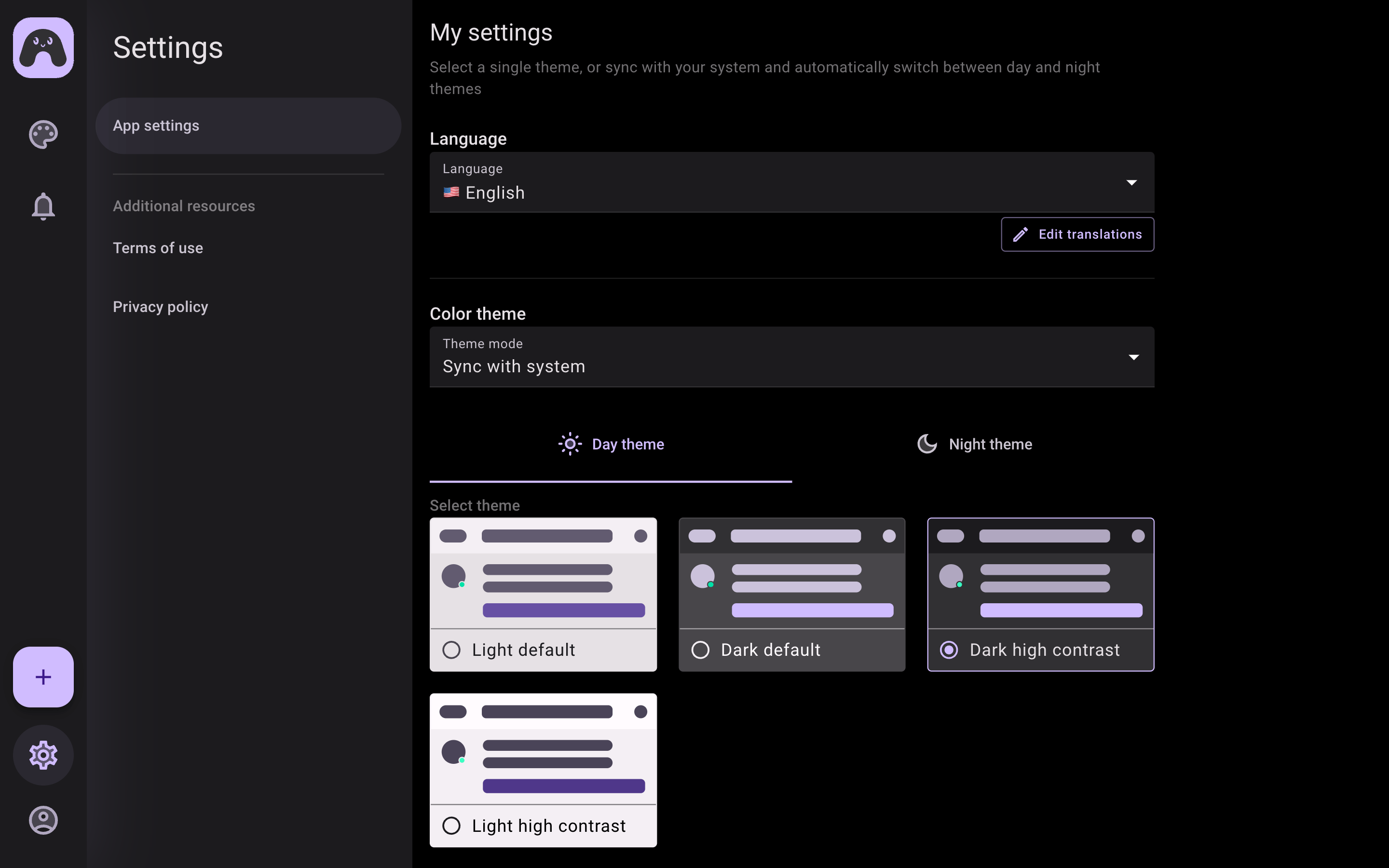Screen dimensions: 1389x868
Task: Click the Select theme label
Action: tap(475, 505)
